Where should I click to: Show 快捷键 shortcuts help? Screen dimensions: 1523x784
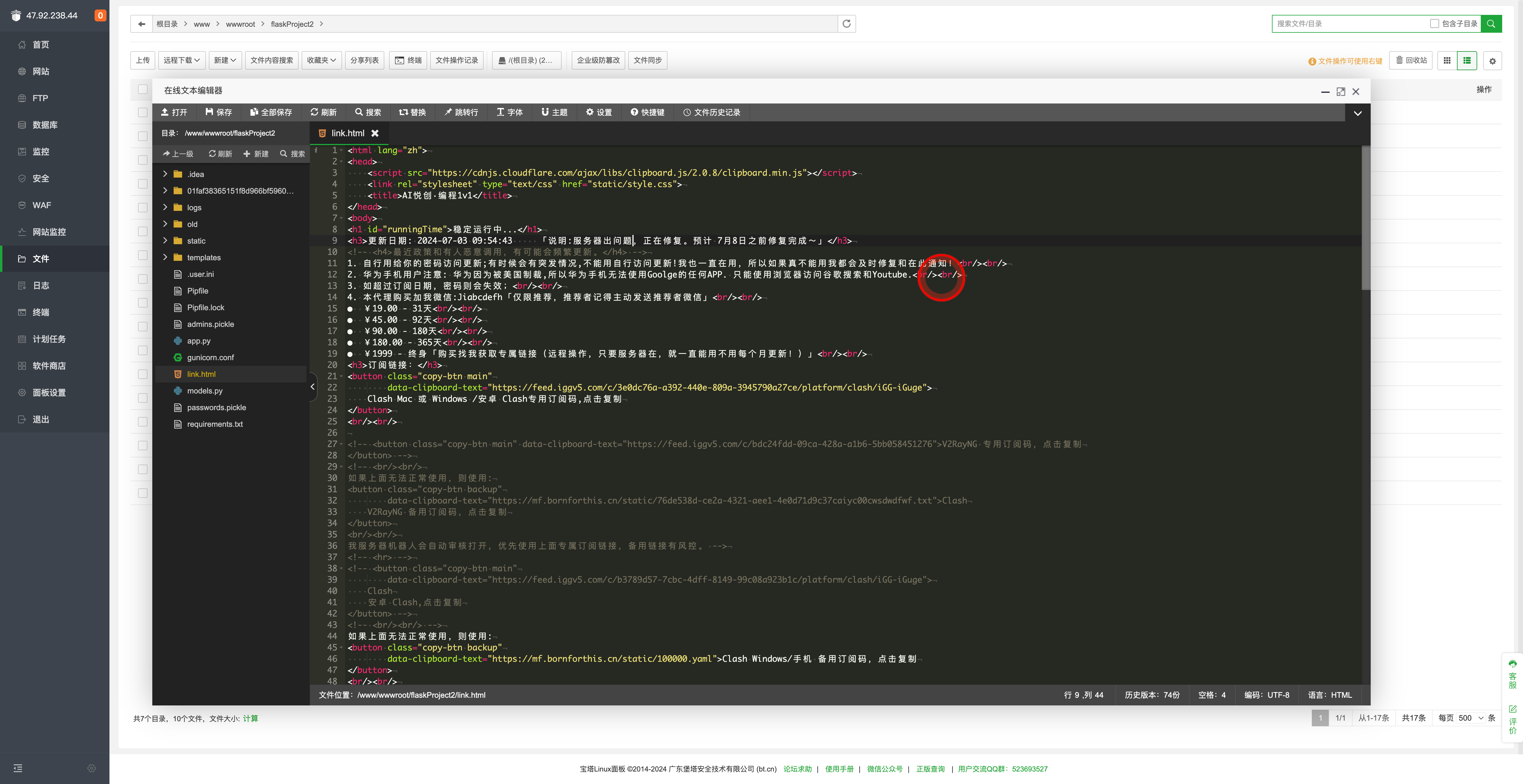(647, 112)
